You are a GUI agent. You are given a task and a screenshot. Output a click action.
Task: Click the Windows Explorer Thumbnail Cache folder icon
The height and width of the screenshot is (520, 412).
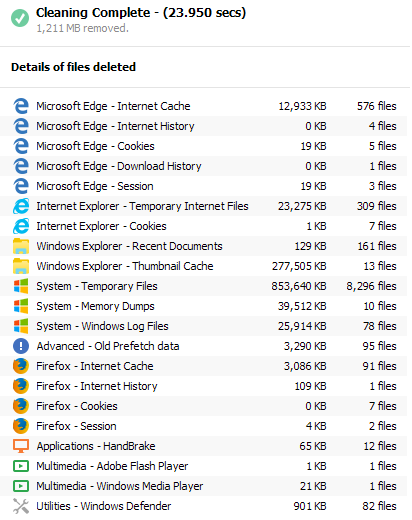21,266
